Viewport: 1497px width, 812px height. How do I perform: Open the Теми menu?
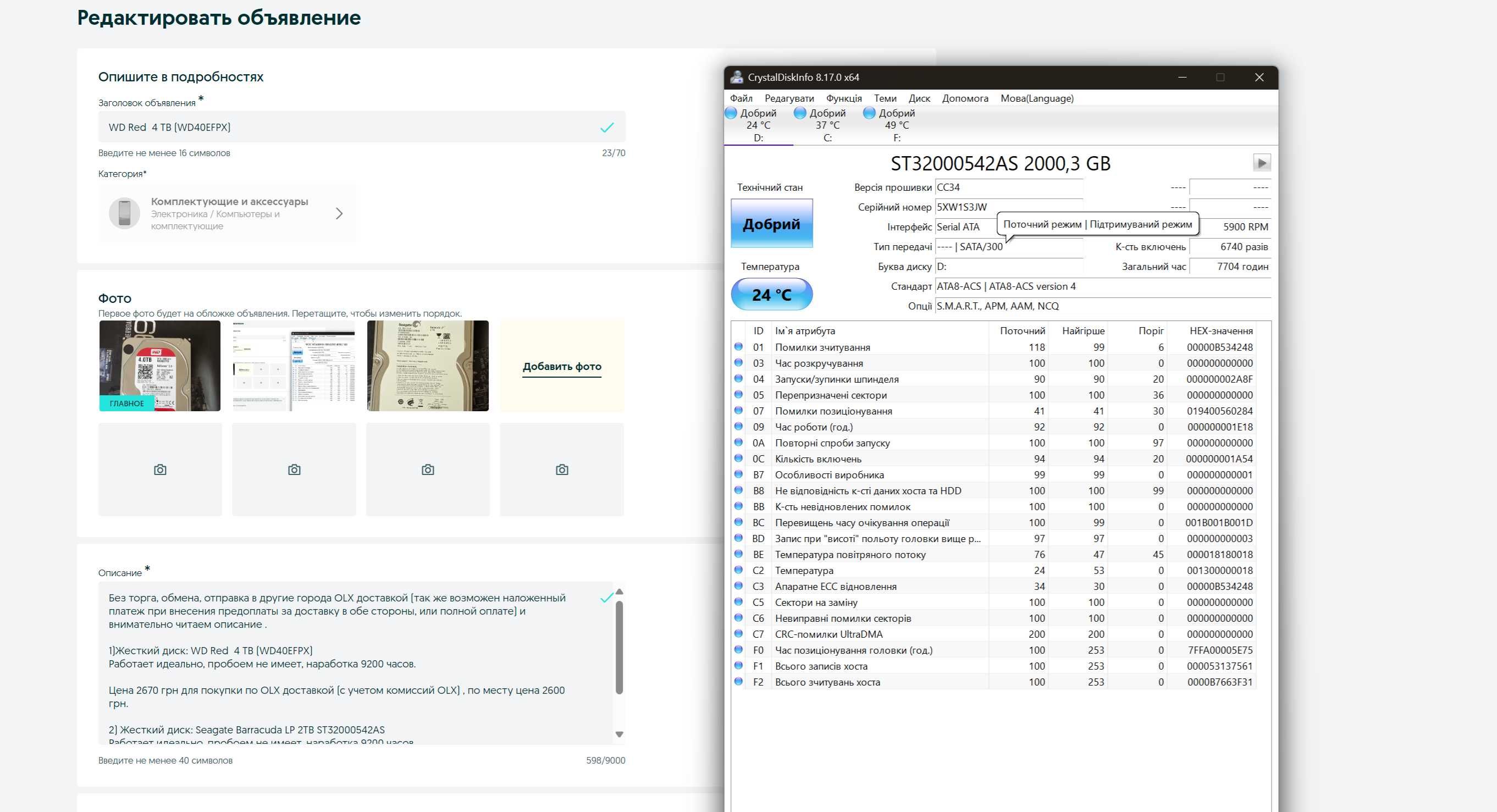click(x=885, y=98)
